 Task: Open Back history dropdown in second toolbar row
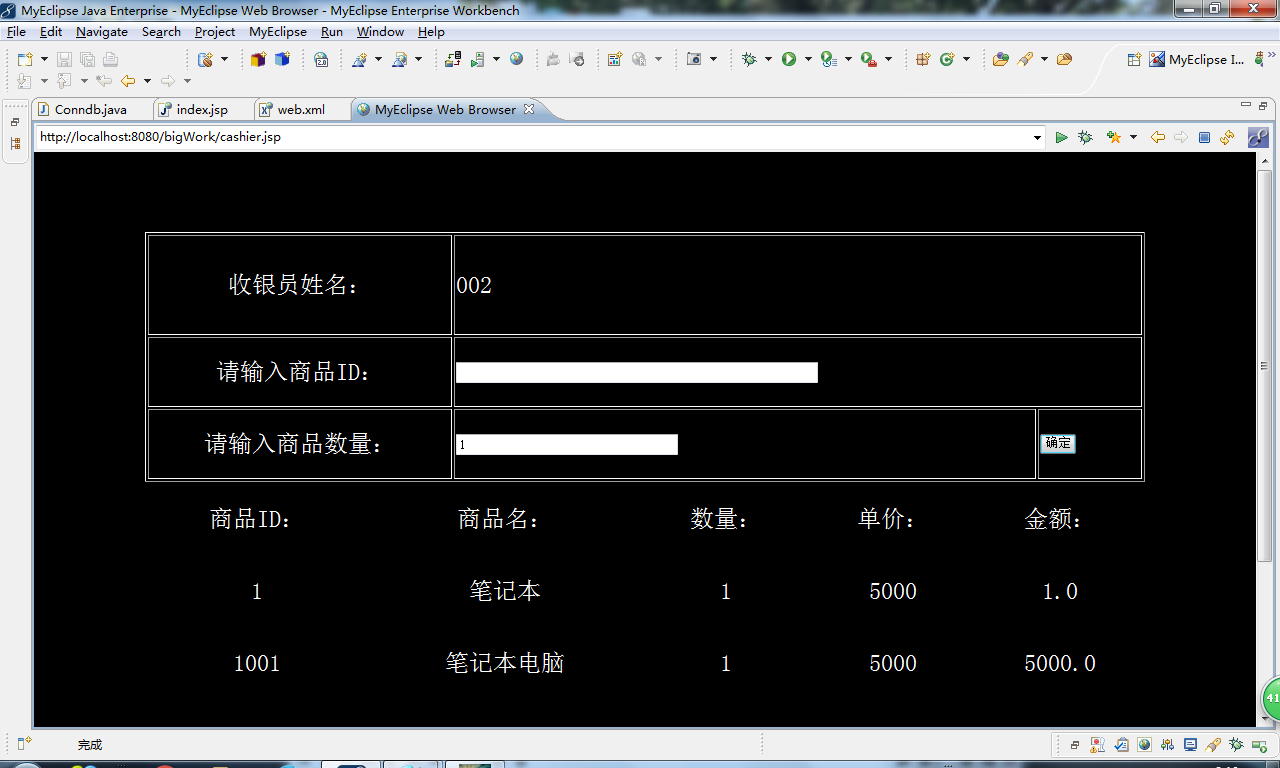pos(147,81)
